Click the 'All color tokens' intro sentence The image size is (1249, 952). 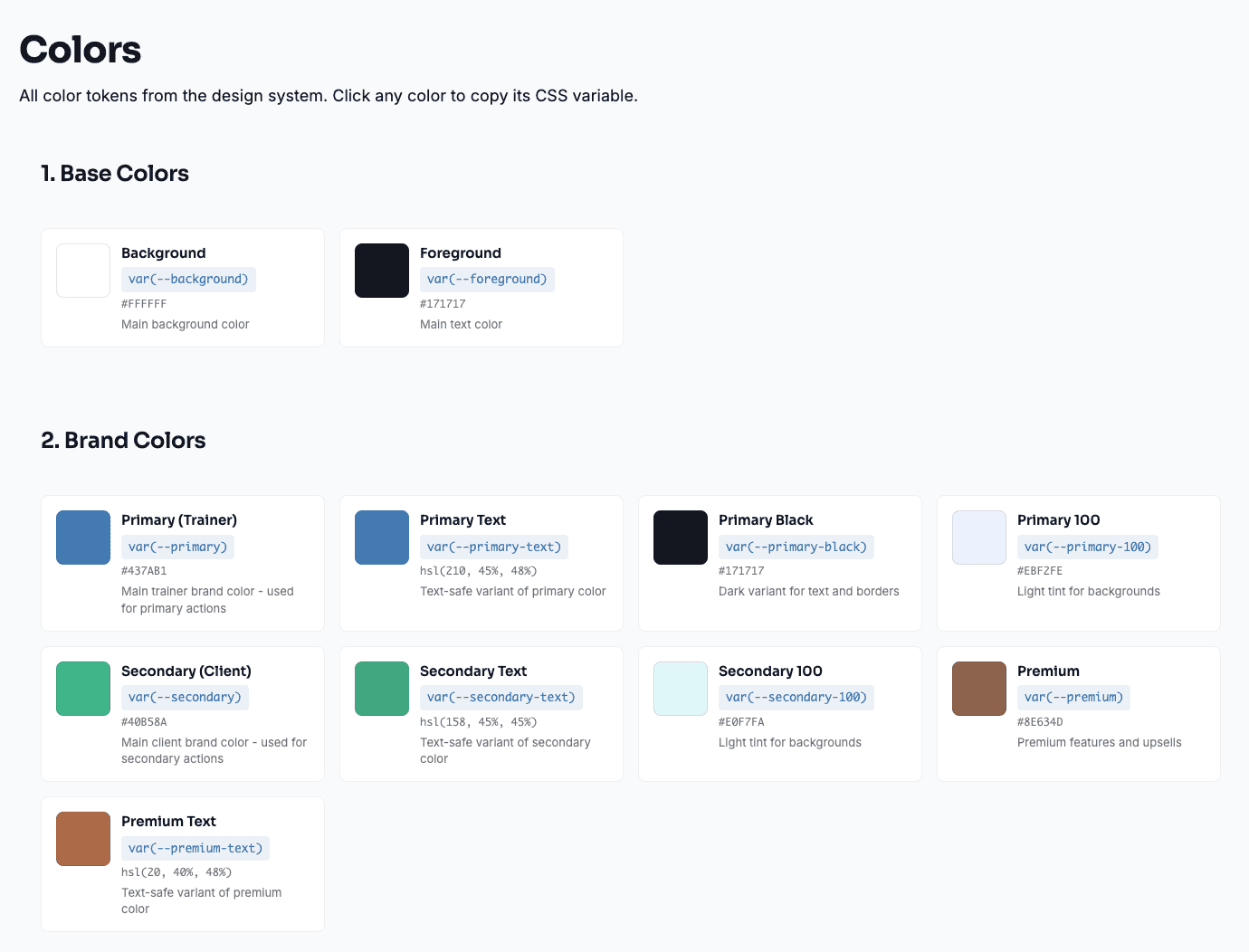(328, 96)
